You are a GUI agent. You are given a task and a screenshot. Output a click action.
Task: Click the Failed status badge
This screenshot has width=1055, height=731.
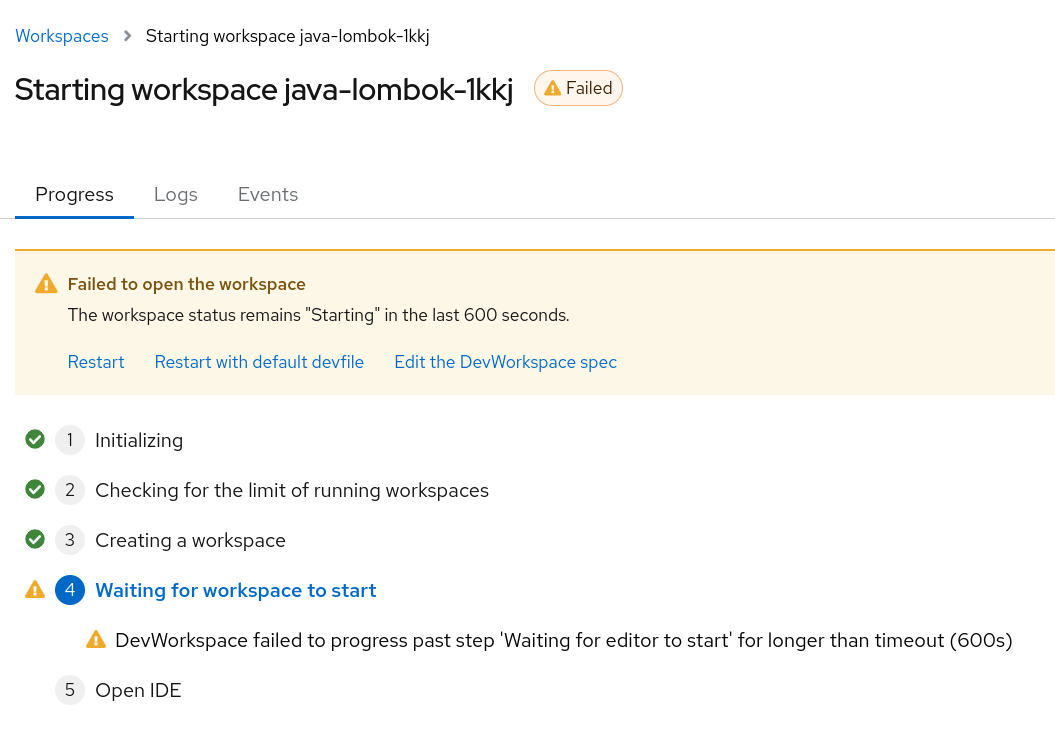point(578,89)
